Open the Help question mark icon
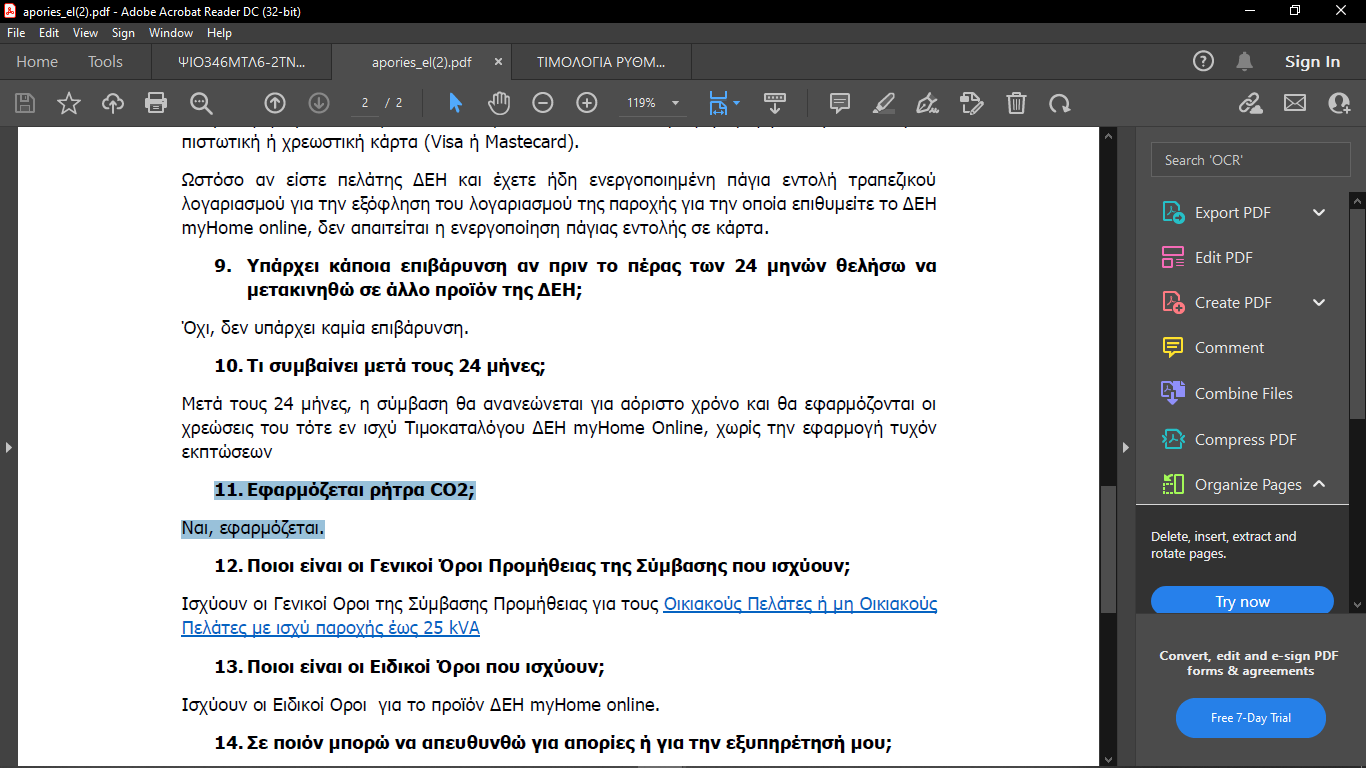 point(1204,62)
